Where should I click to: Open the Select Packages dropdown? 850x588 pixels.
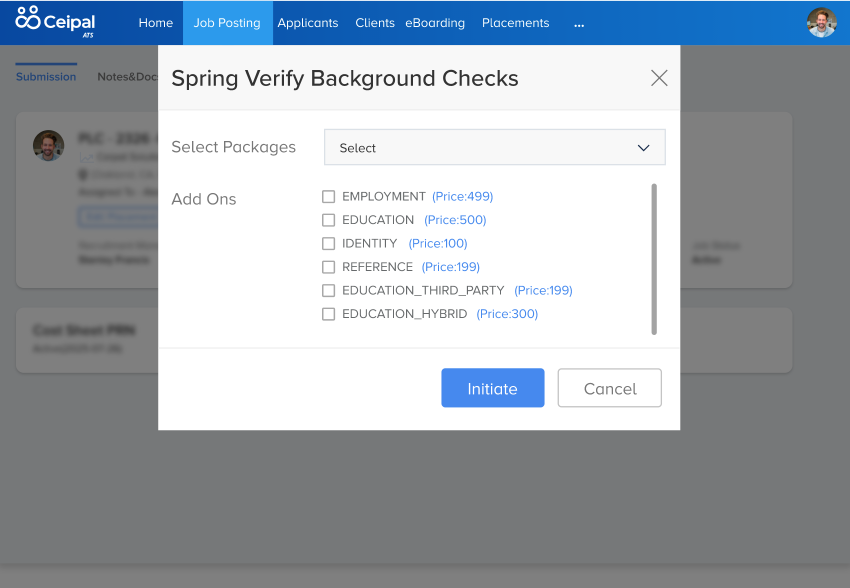[494, 147]
